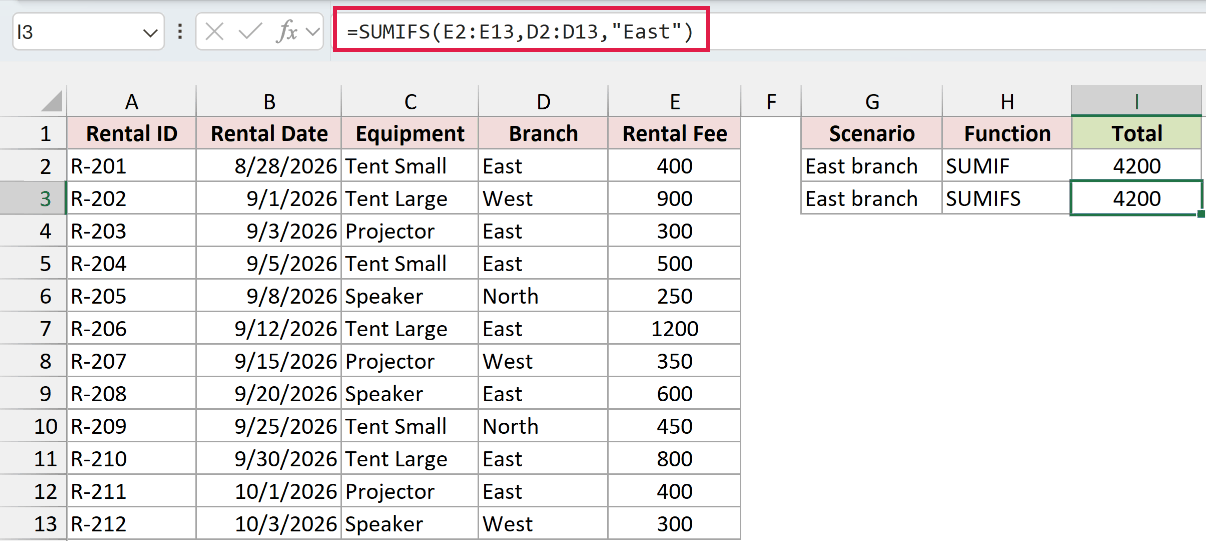Screen dimensions: 1206x541
Task: Open the Name Box dropdown arrow
Action: [151, 32]
